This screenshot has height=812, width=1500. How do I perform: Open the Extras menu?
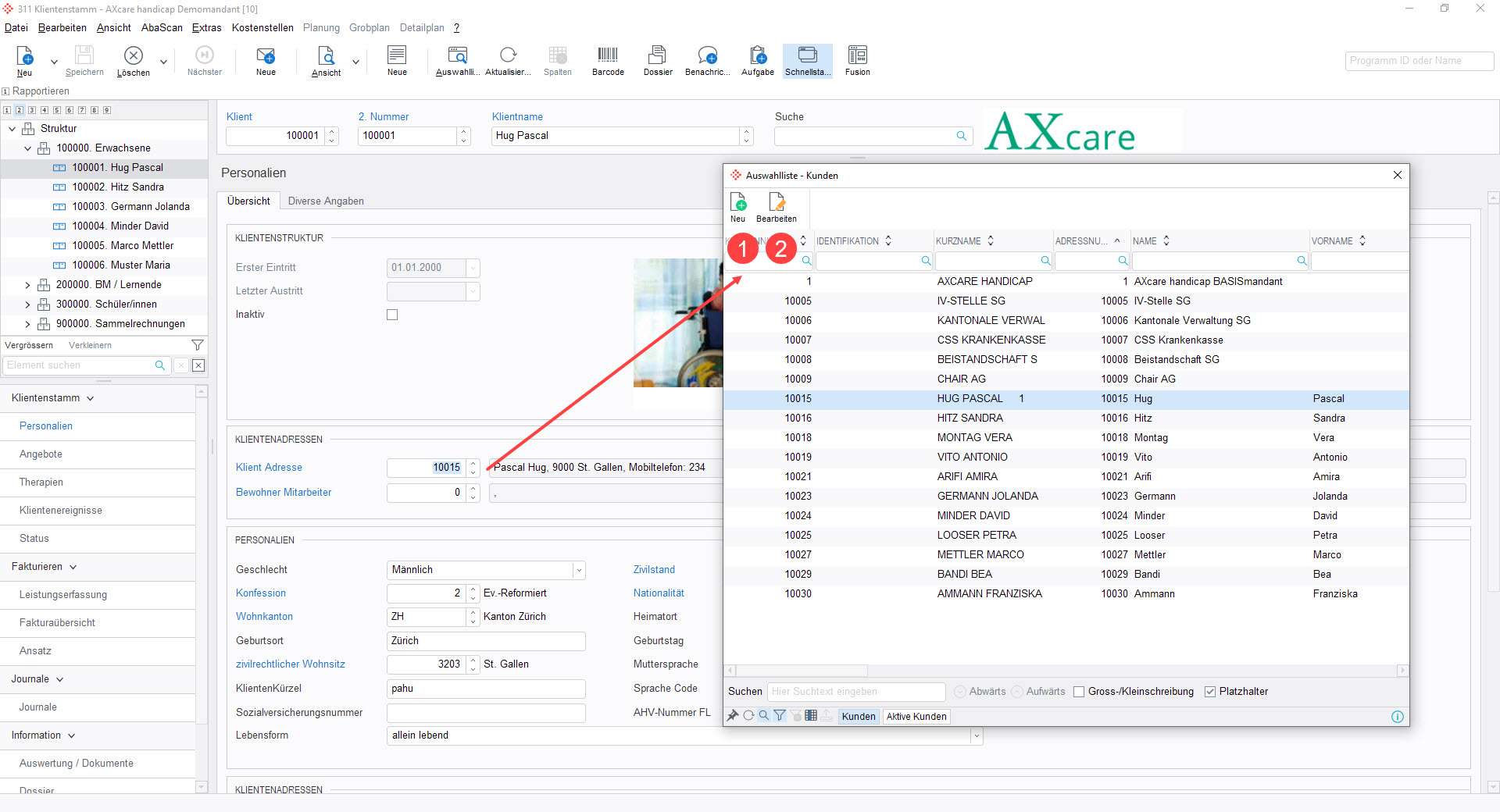point(207,27)
